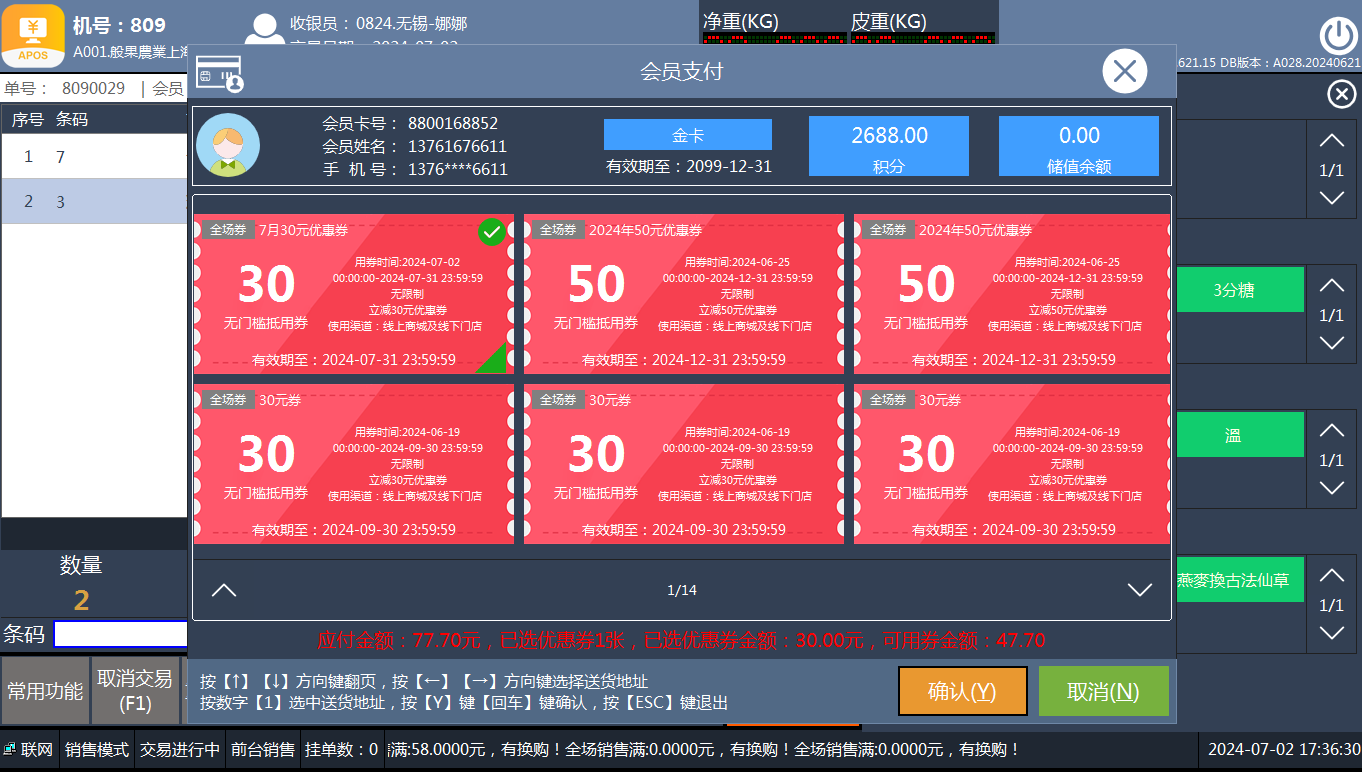Viewport: 1362px width, 772px height.
Task: Click the member name 13761676611
Action: [x=457, y=147]
